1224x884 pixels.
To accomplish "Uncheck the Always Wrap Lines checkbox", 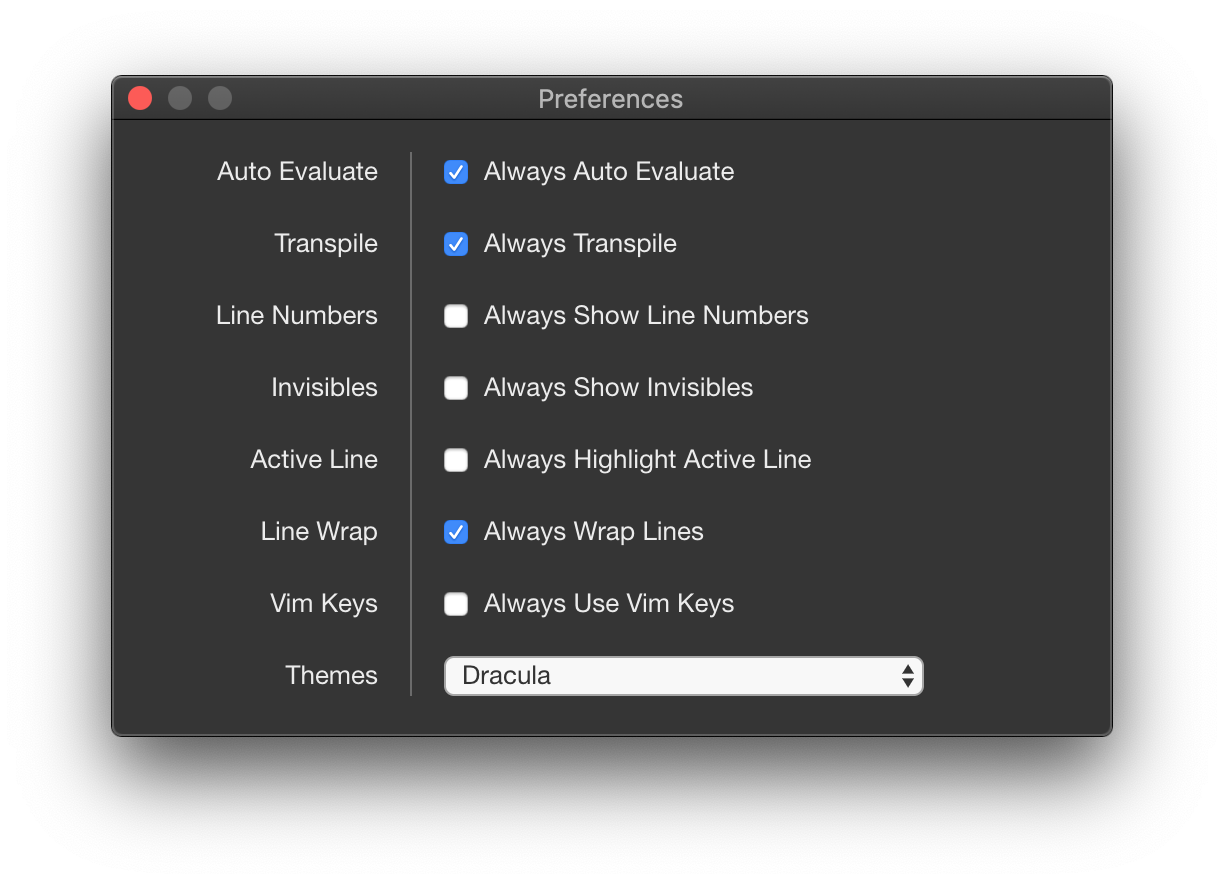I will pos(456,532).
